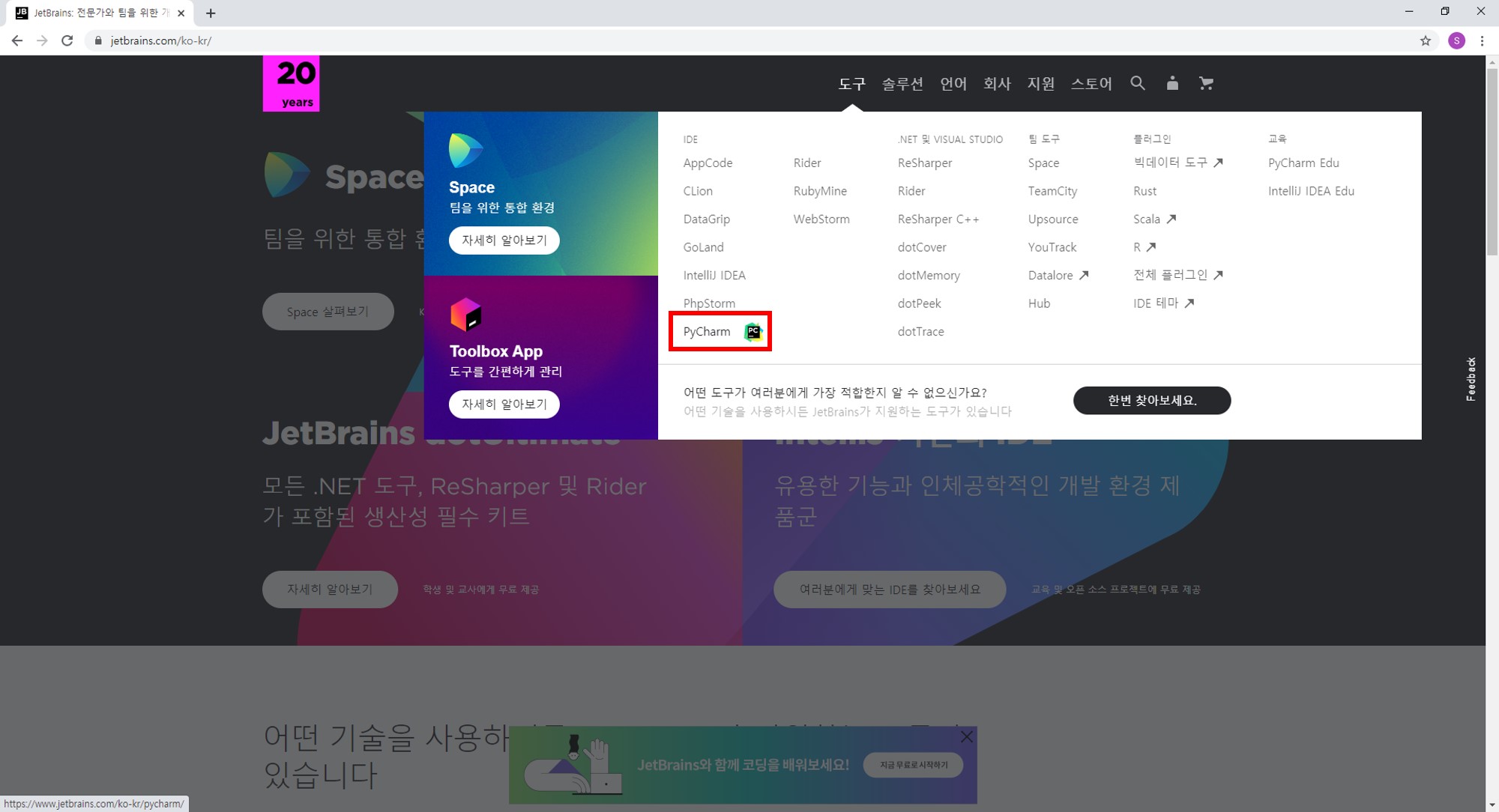
Task: Open the 회사 menu
Action: 997,84
